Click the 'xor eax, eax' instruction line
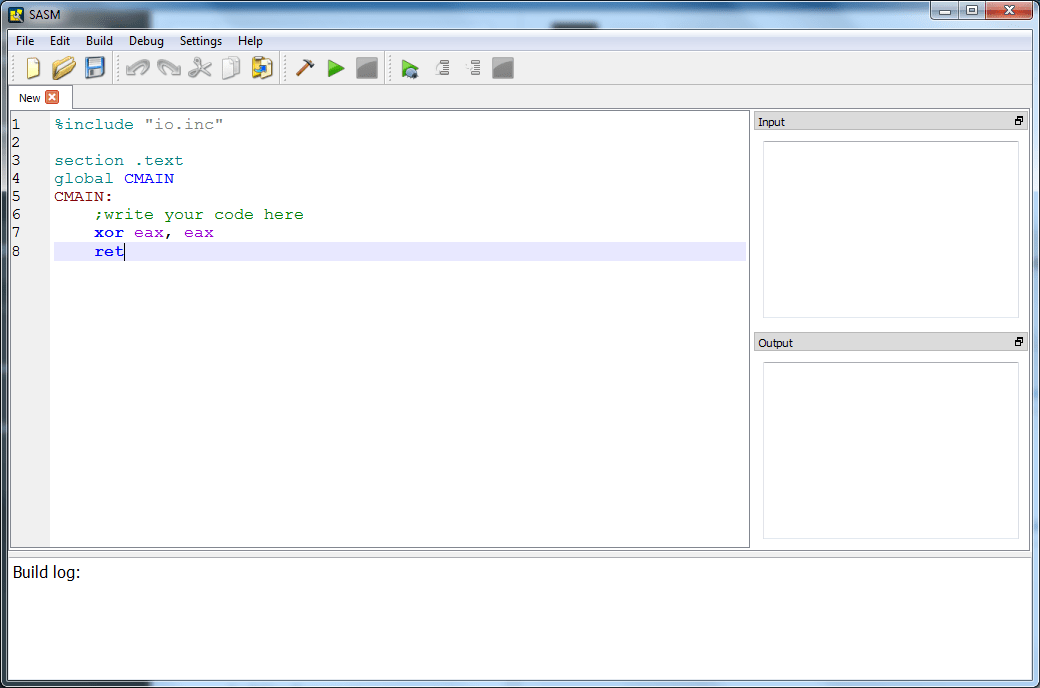 pos(154,233)
